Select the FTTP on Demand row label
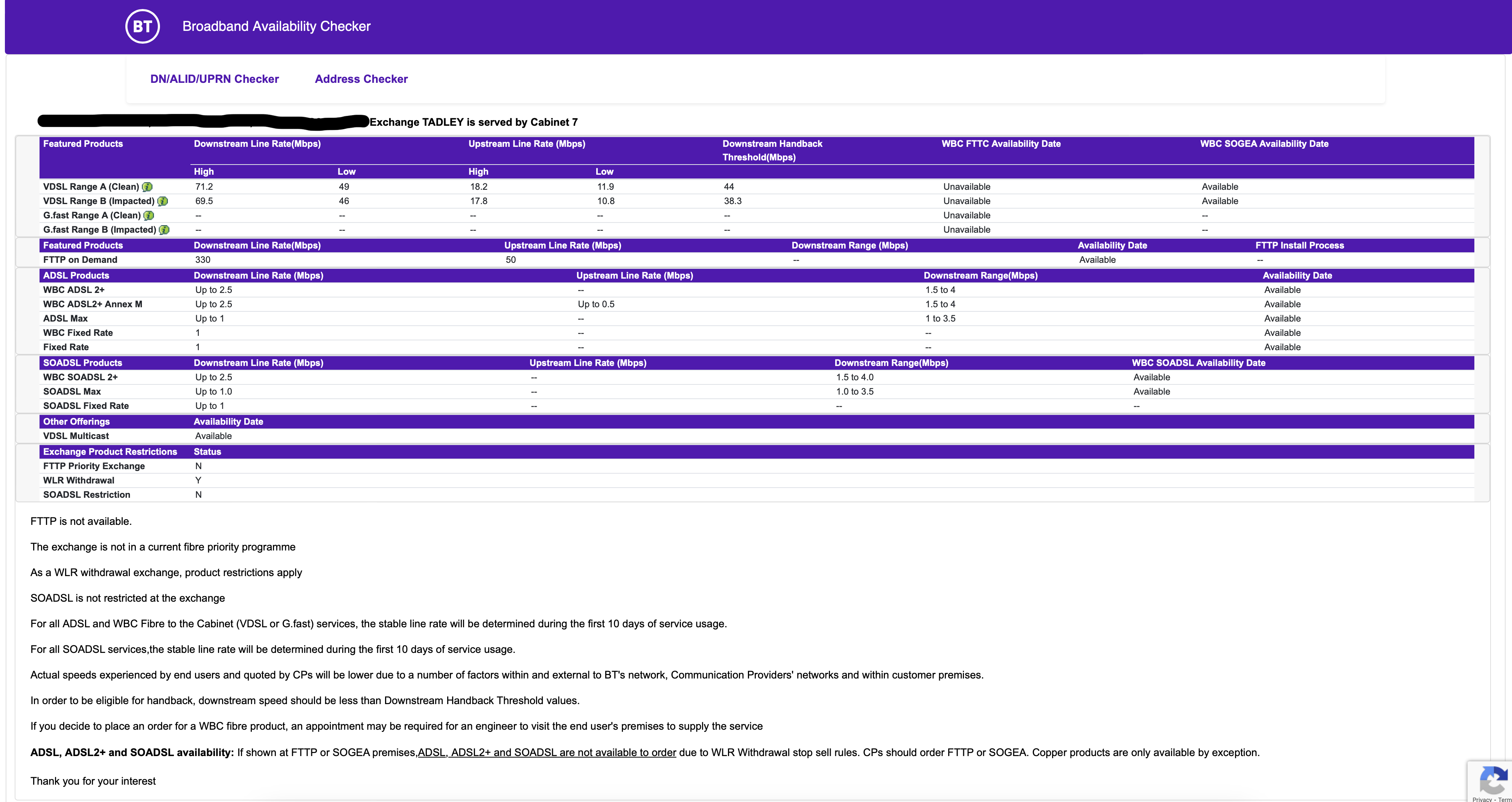Viewport: 1512px width, 802px height. (x=80, y=260)
